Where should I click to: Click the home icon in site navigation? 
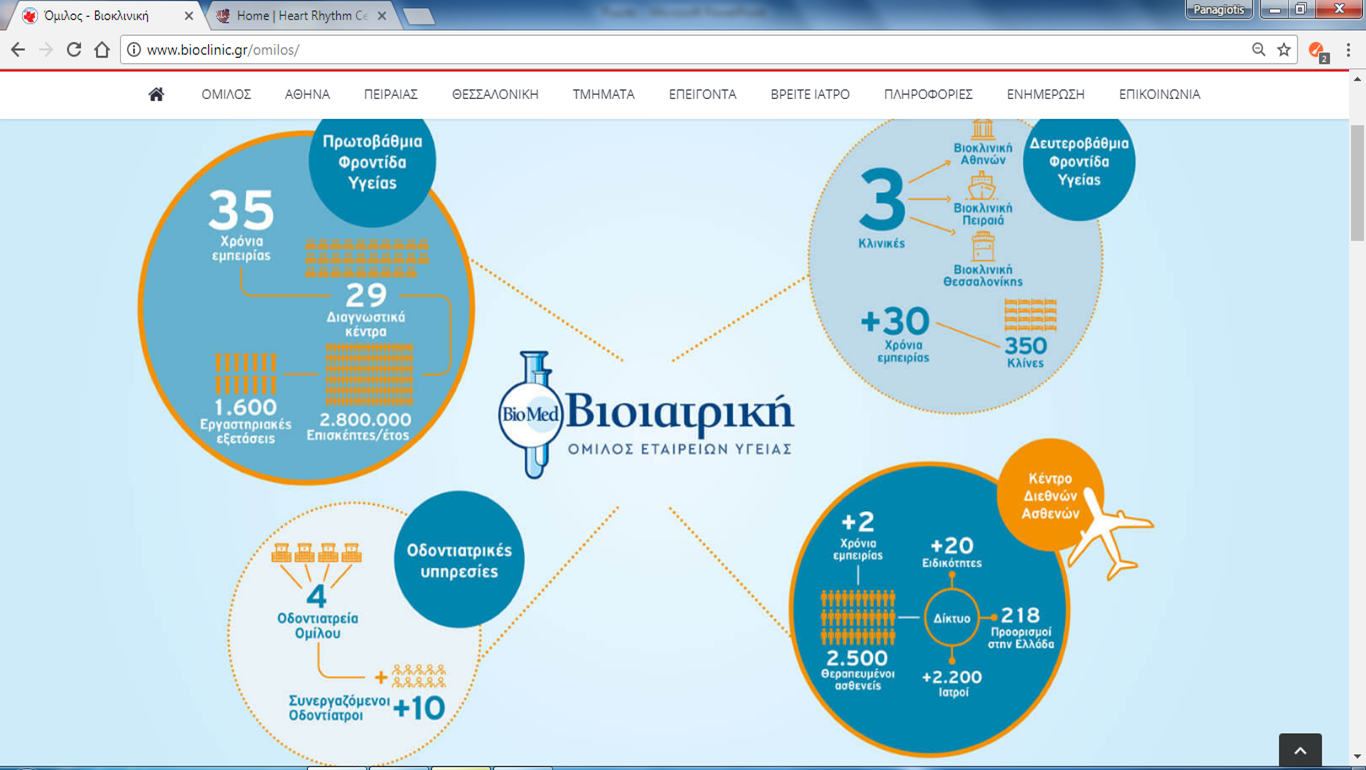tap(156, 94)
